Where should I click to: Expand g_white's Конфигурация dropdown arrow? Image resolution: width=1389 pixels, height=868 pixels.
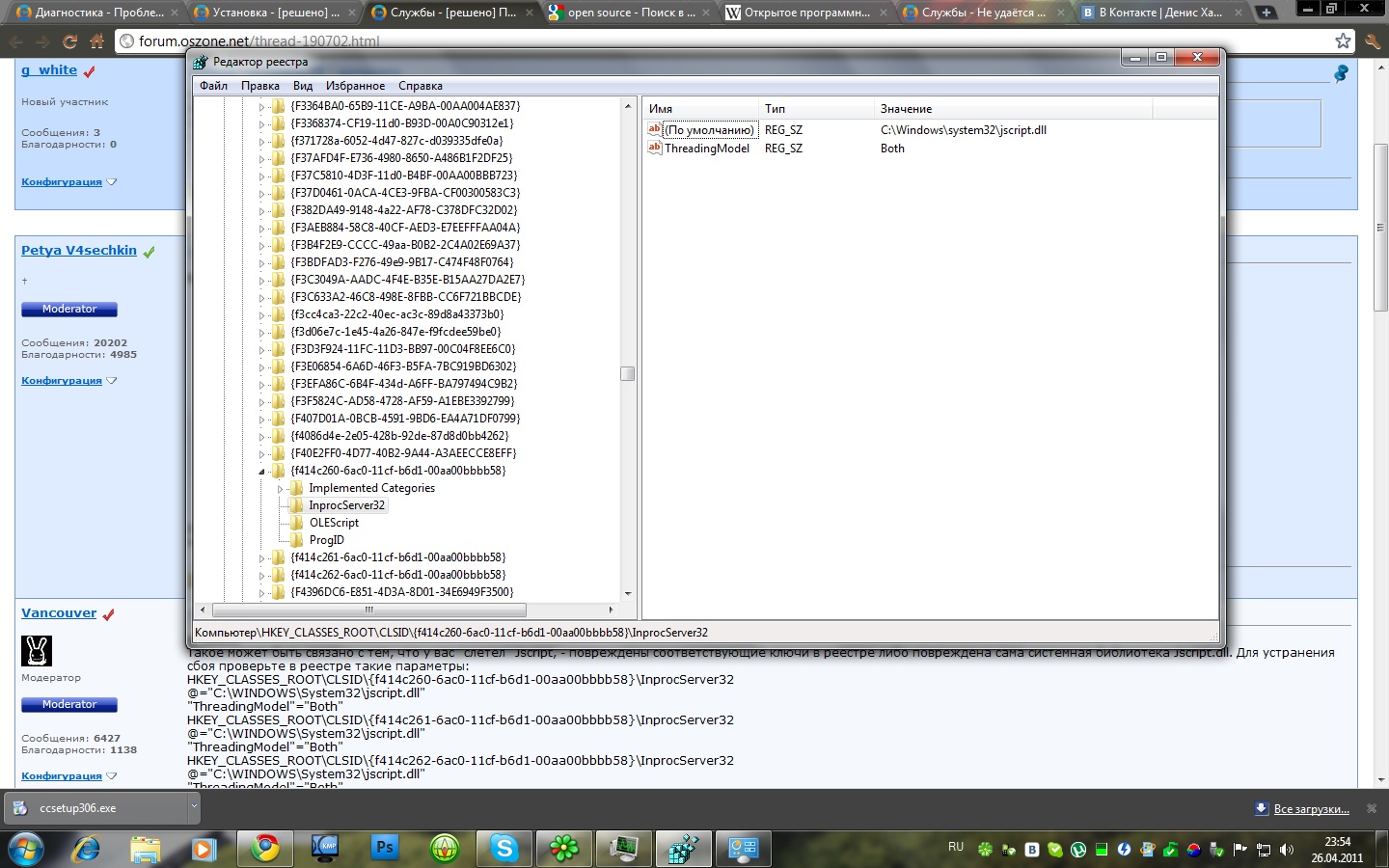112,181
